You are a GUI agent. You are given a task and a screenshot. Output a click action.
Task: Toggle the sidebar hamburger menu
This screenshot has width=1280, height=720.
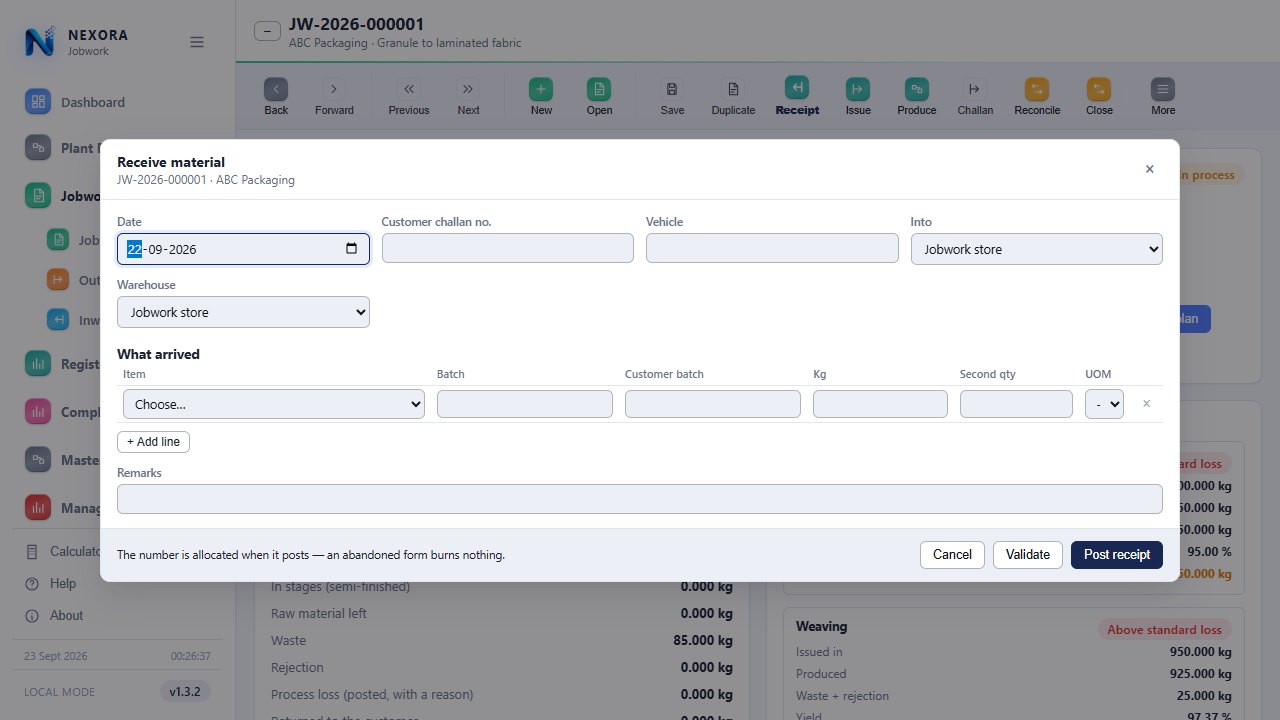(x=197, y=42)
